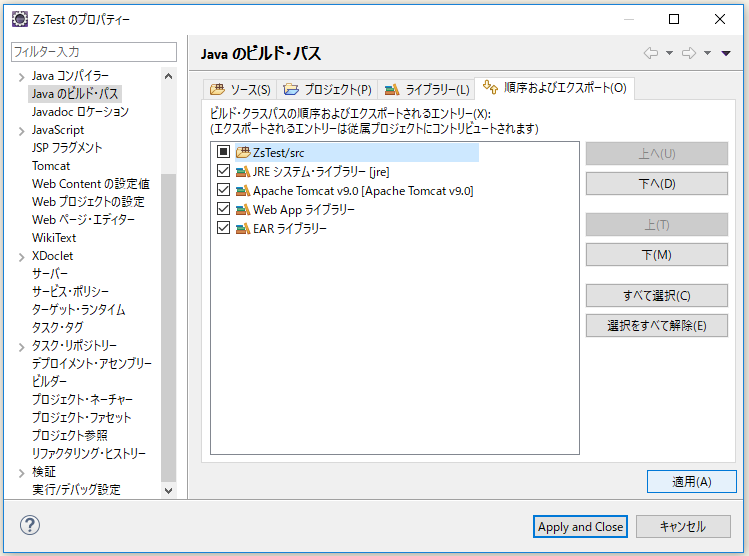
Task: Select ビルダー in the tree
Action: point(49,381)
